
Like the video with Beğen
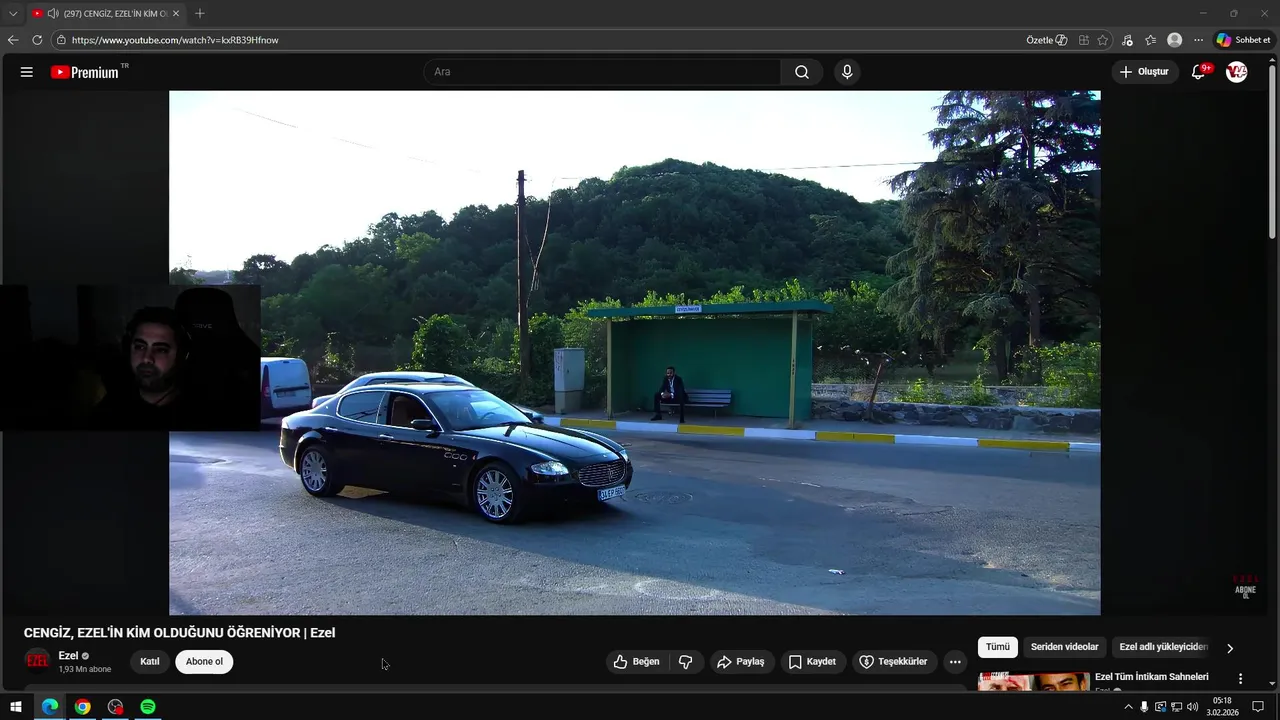click(637, 662)
